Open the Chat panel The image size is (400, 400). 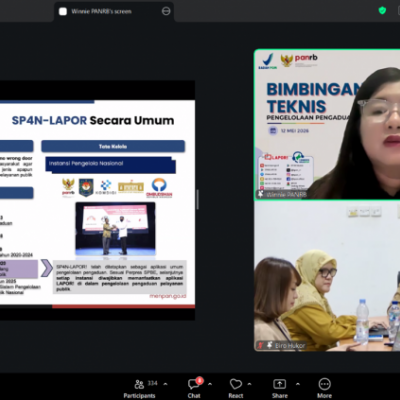[x=194, y=389]
